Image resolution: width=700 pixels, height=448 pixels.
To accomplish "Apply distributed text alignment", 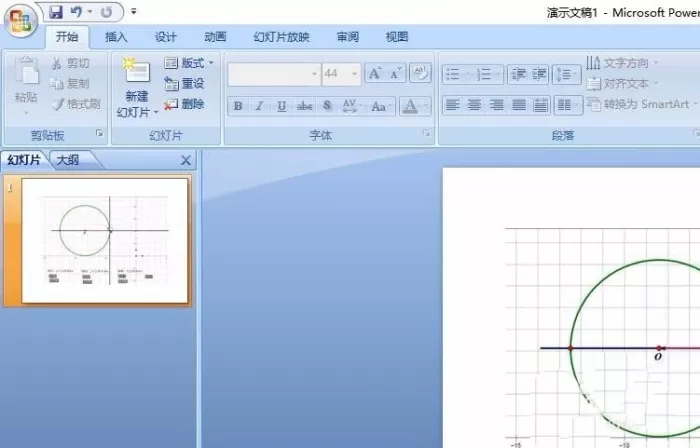I will 540,105.
